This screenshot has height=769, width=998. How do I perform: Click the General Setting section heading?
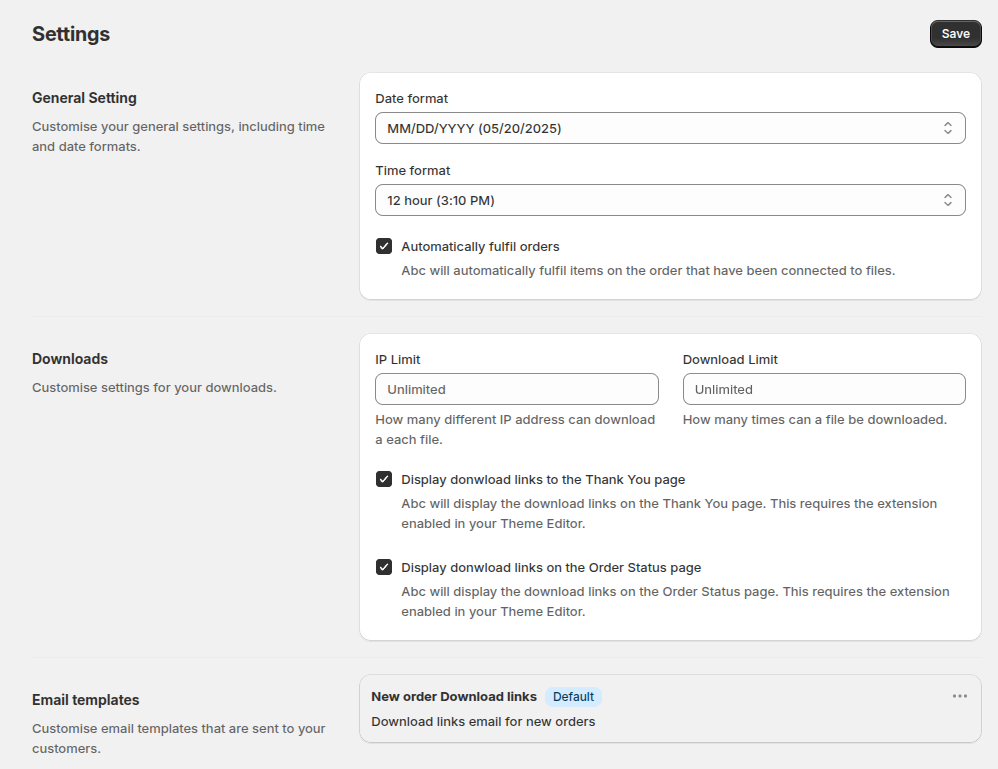tap(84, 97)
